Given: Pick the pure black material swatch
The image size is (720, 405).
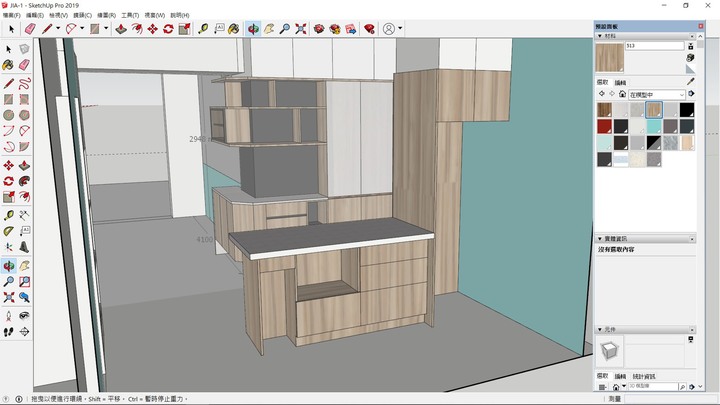Looking at the screenshot, I should point(687,110).
